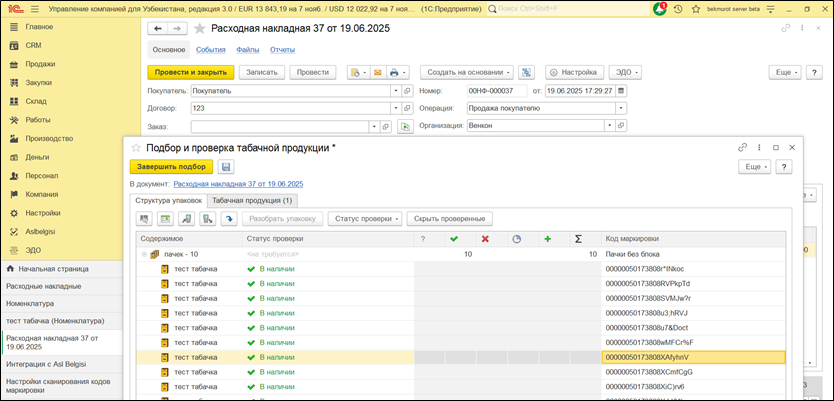Mark the tobacco selection dialog as favorite star

coord(136,147)
